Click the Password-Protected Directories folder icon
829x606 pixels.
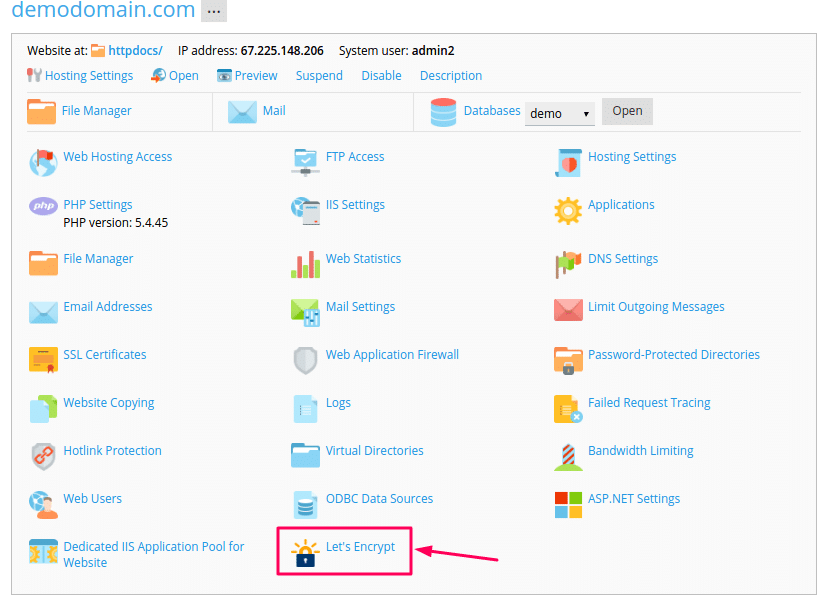tap(568, 361)
